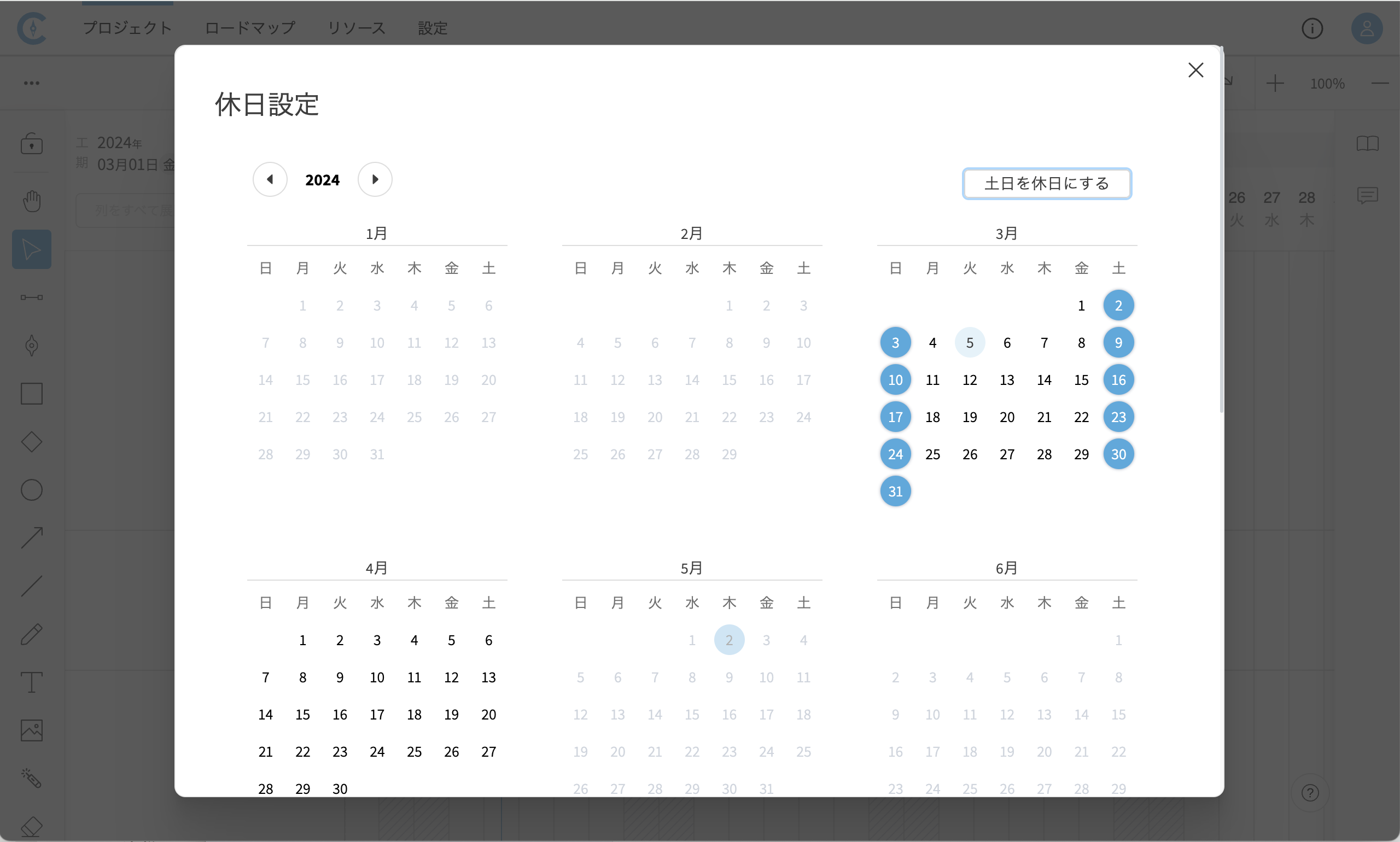Open the info icon in header

1311,28
